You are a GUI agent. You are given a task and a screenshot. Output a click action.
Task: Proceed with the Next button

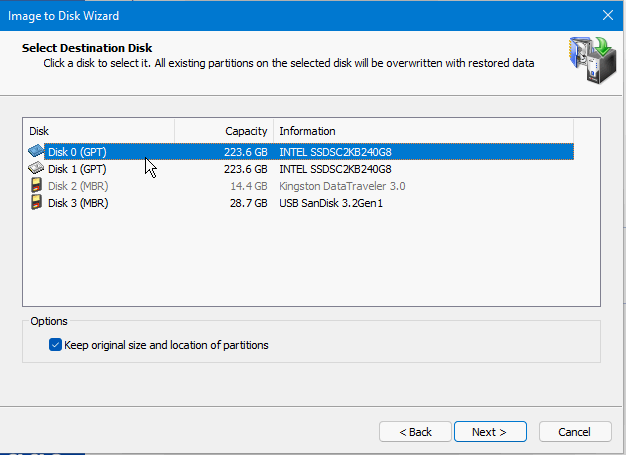click(x=490, y=432)
